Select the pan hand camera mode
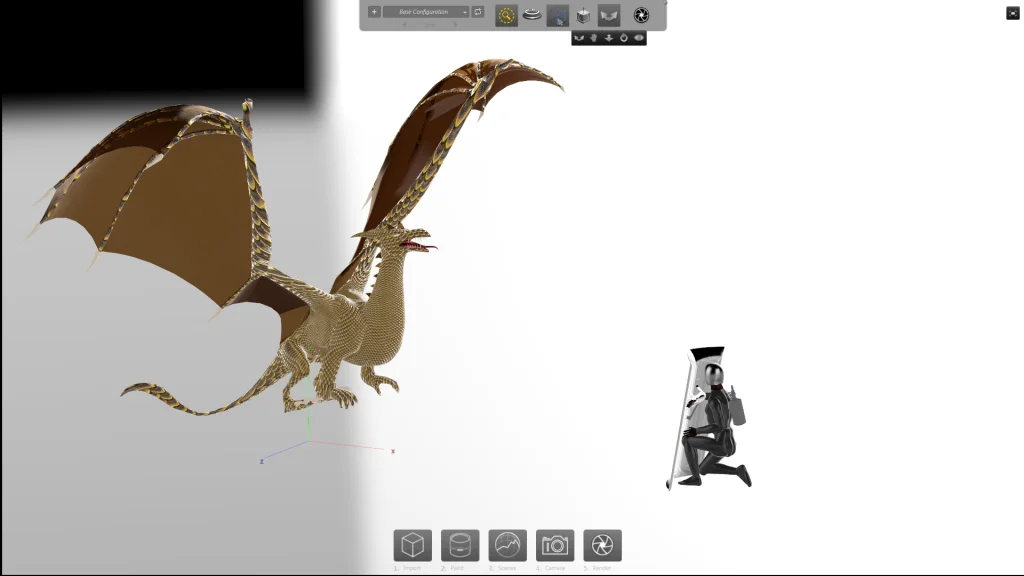This screenshot has width=1024, height=576. click(593, 38)
